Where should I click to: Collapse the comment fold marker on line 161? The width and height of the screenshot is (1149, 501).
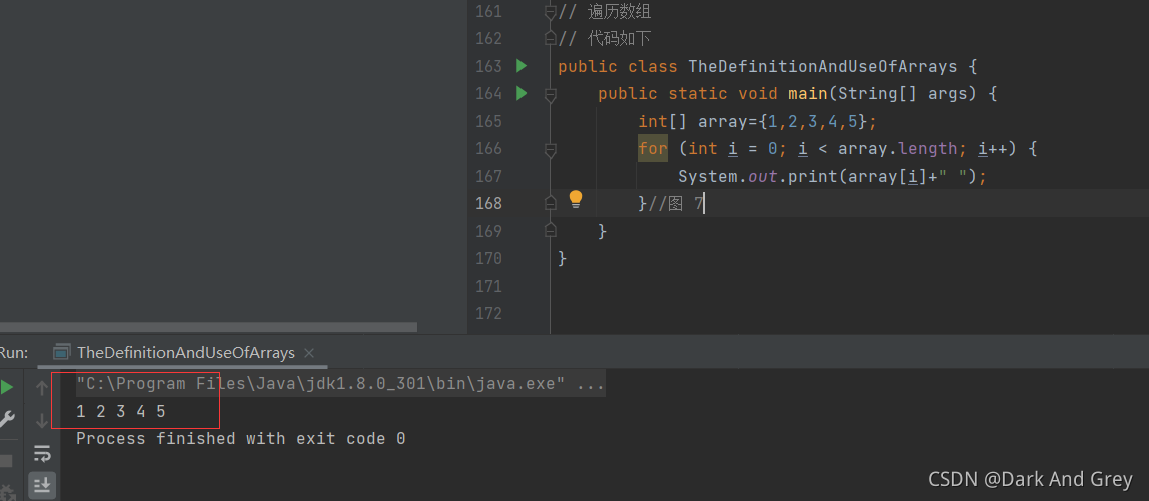[550, 12]
